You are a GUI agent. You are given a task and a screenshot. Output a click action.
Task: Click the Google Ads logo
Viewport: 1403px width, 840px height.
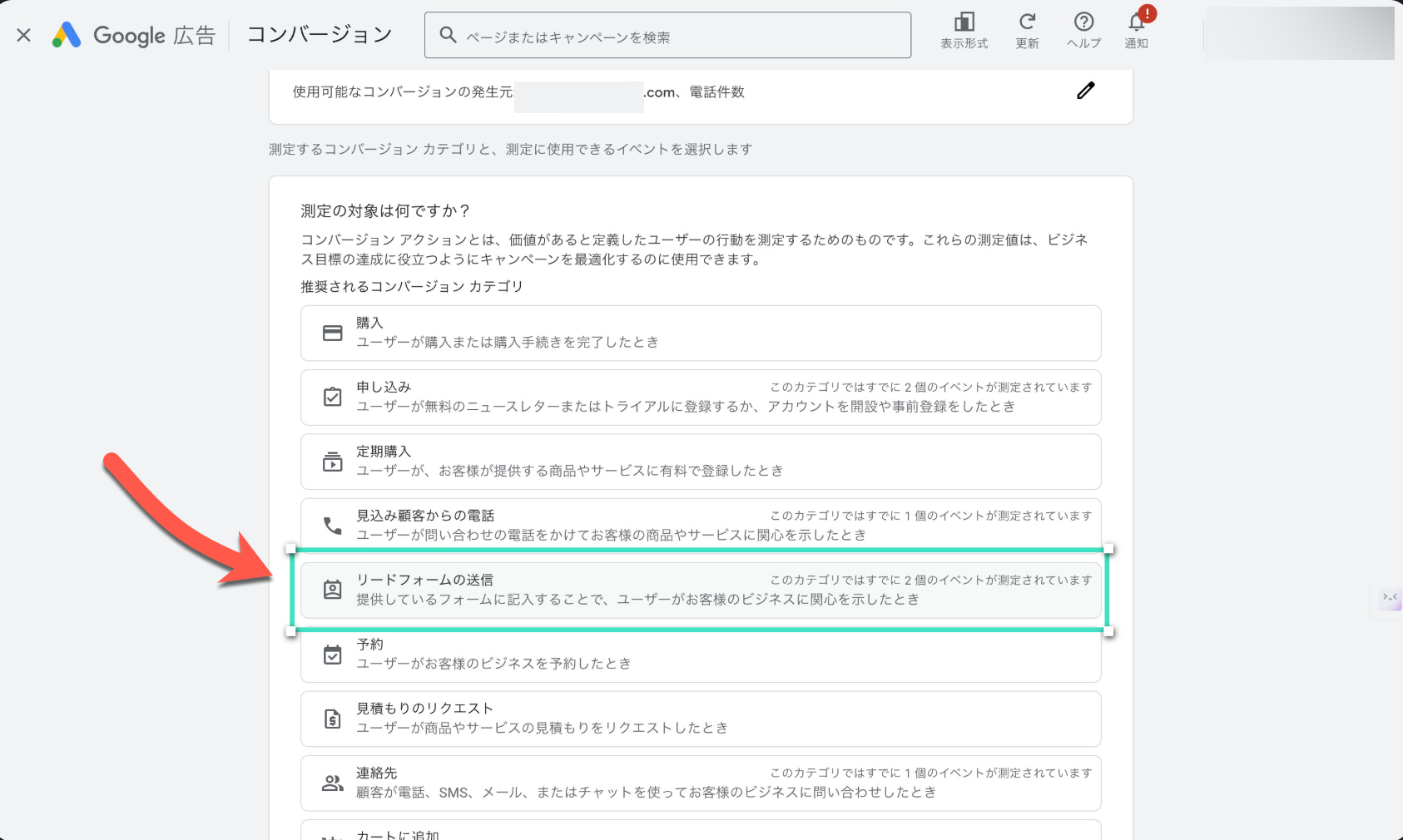point(67,35)
